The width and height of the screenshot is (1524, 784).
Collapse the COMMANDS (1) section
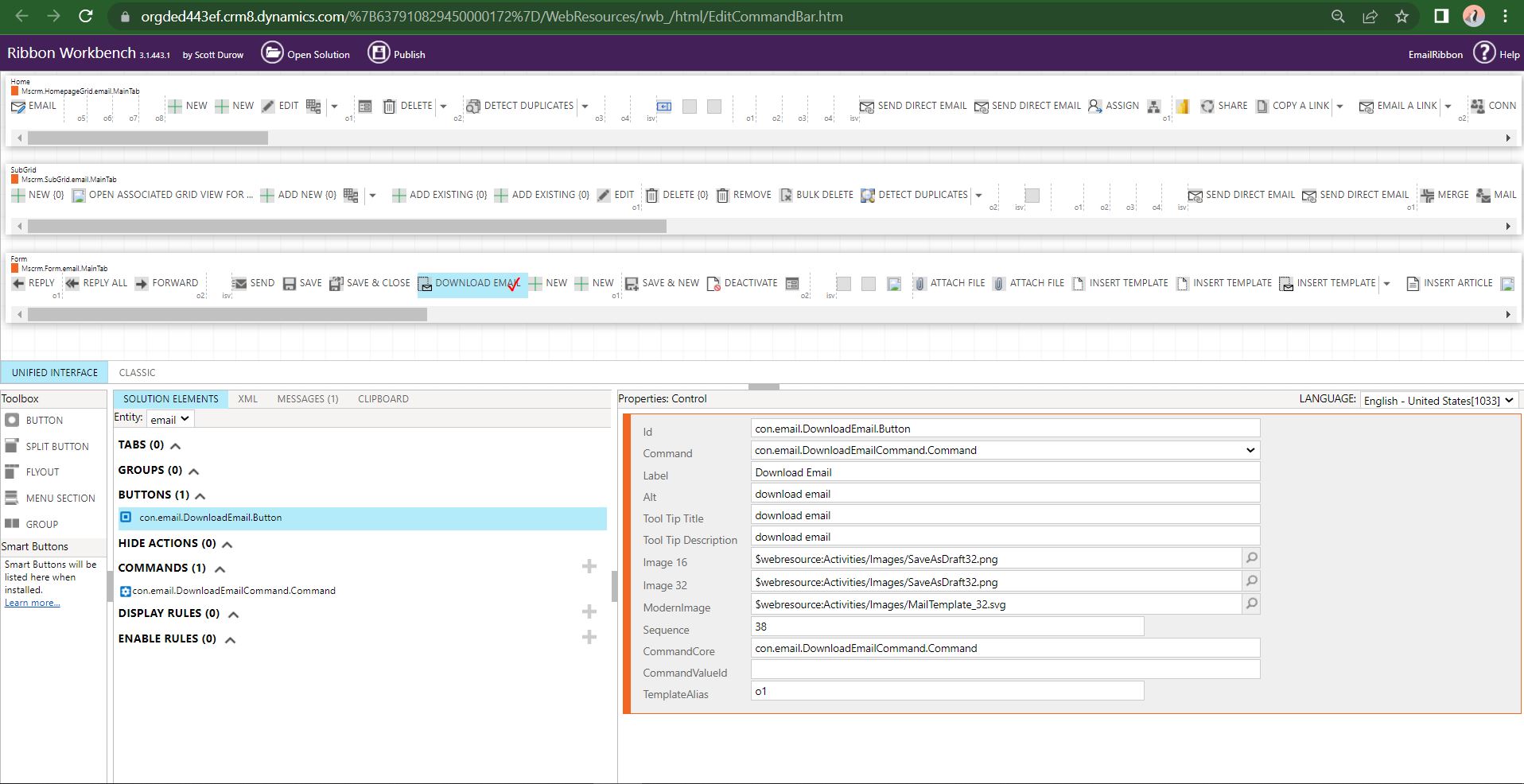tap(220, 569)
